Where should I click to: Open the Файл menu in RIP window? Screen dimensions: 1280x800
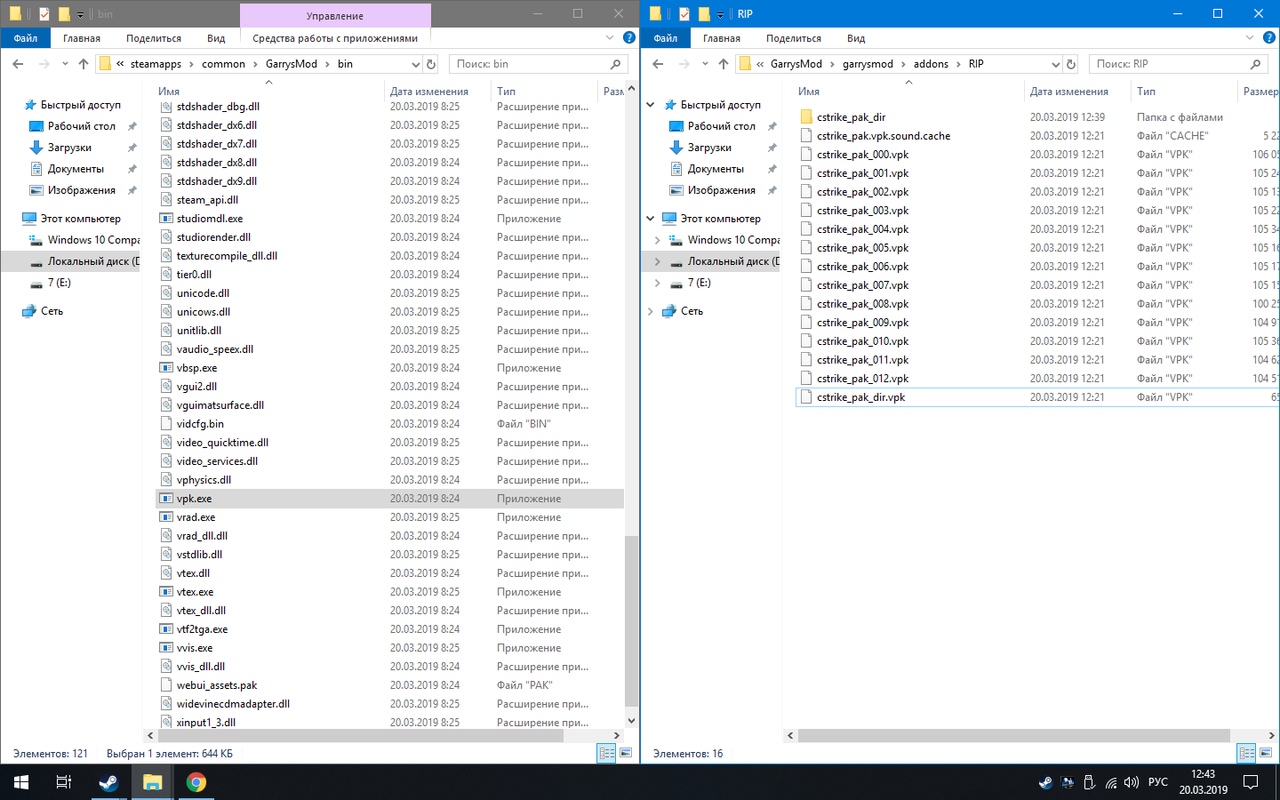665,38
